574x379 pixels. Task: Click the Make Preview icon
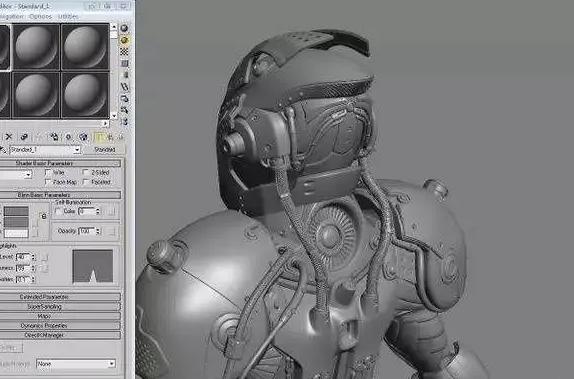click(x=124, y=87)
